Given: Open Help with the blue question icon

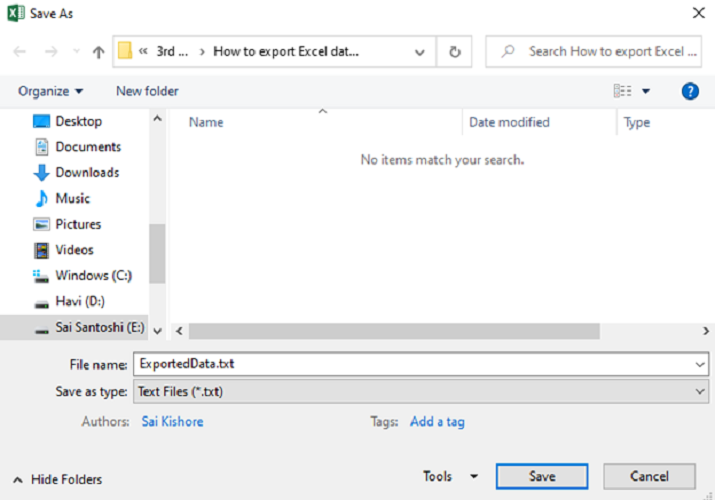Looking at the screenshot, I should 690,91.
